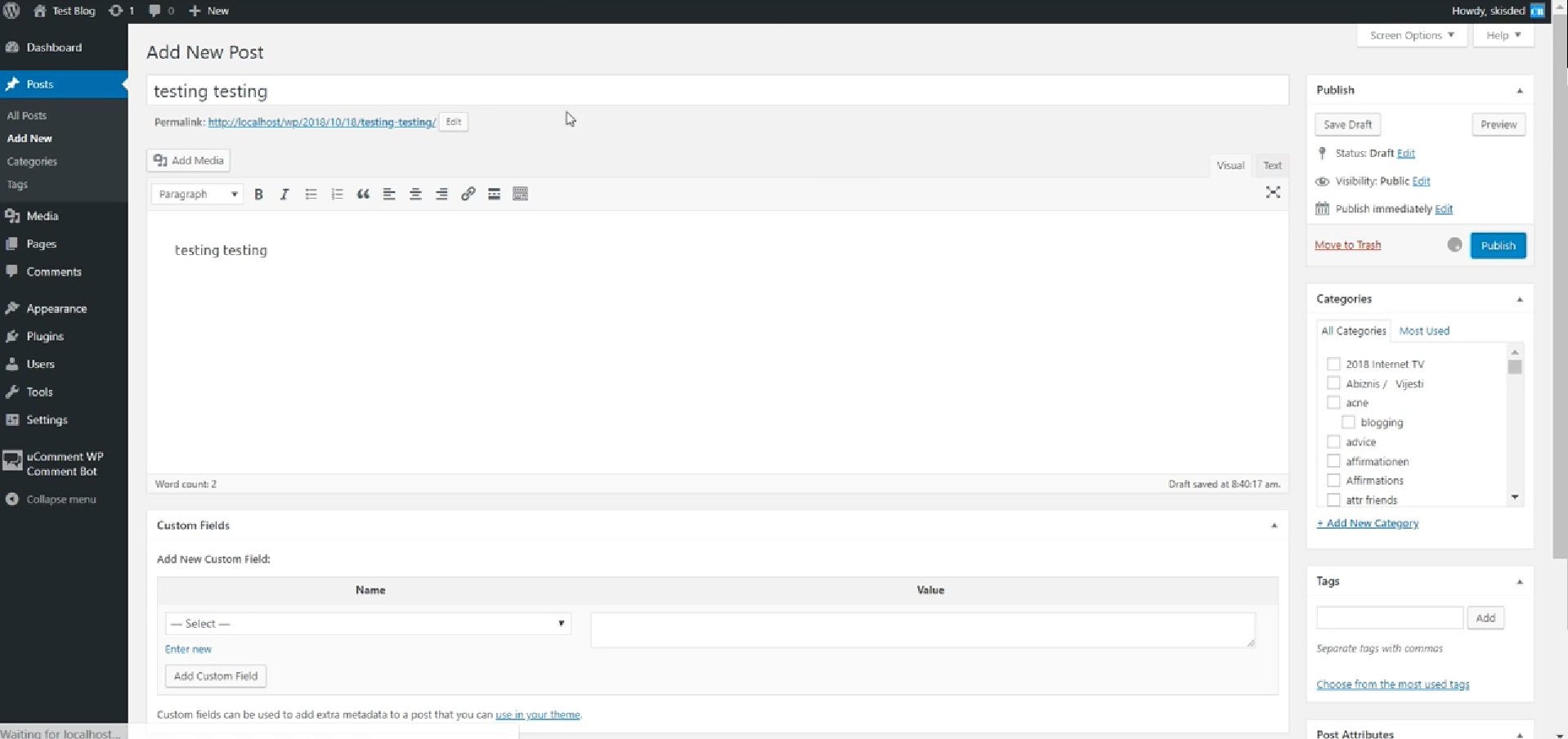Click Add Media button
The height and width of the screenshot is (739, 1568).
tap(188, 160)
